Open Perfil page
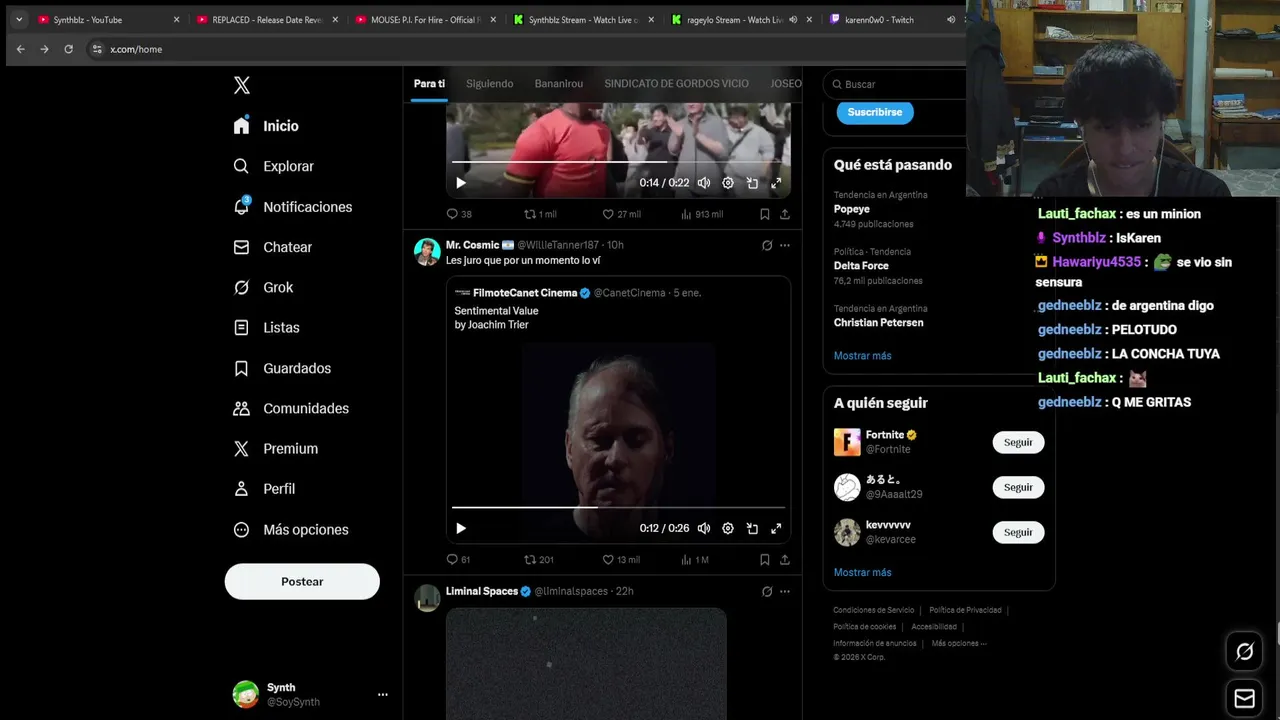This screenshot has height=720, width=1280. [x=265, y=489]
